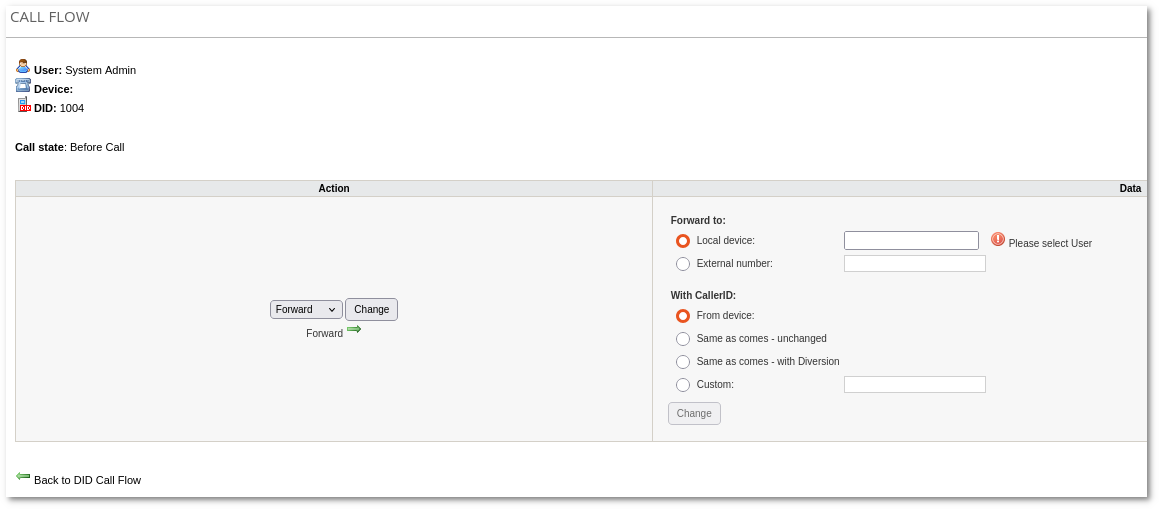Image resolution: width=1159 pixels, height=509 pixels.
Task: Choose the From device CallerID option
Action: (683, 316)
